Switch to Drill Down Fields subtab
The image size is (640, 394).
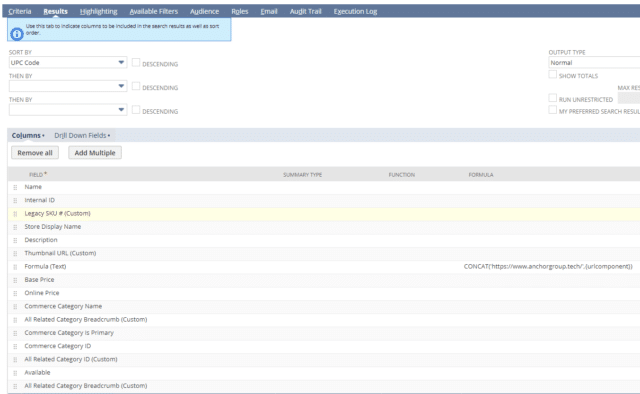pos(82,136)
